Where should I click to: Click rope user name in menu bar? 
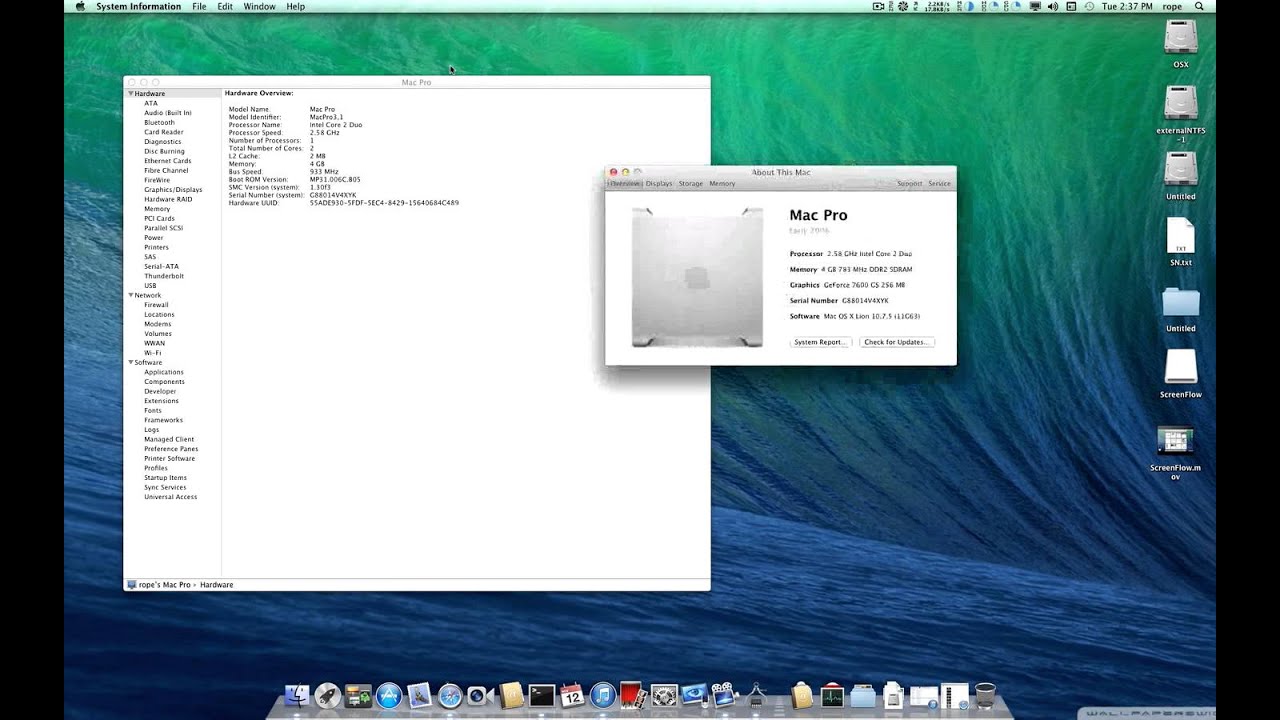pos(1172,6)
